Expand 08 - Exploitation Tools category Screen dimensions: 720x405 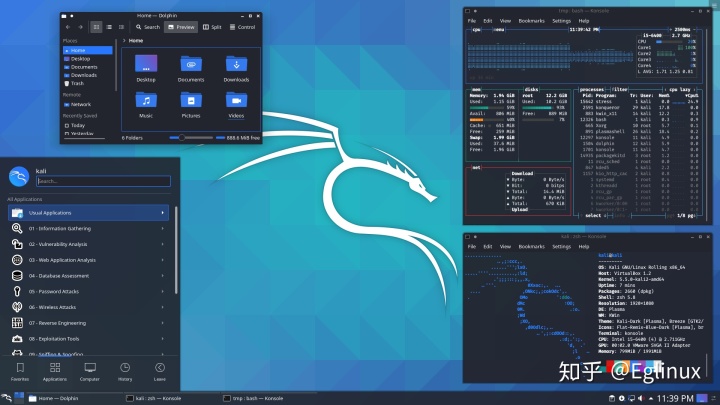(88, 339)
